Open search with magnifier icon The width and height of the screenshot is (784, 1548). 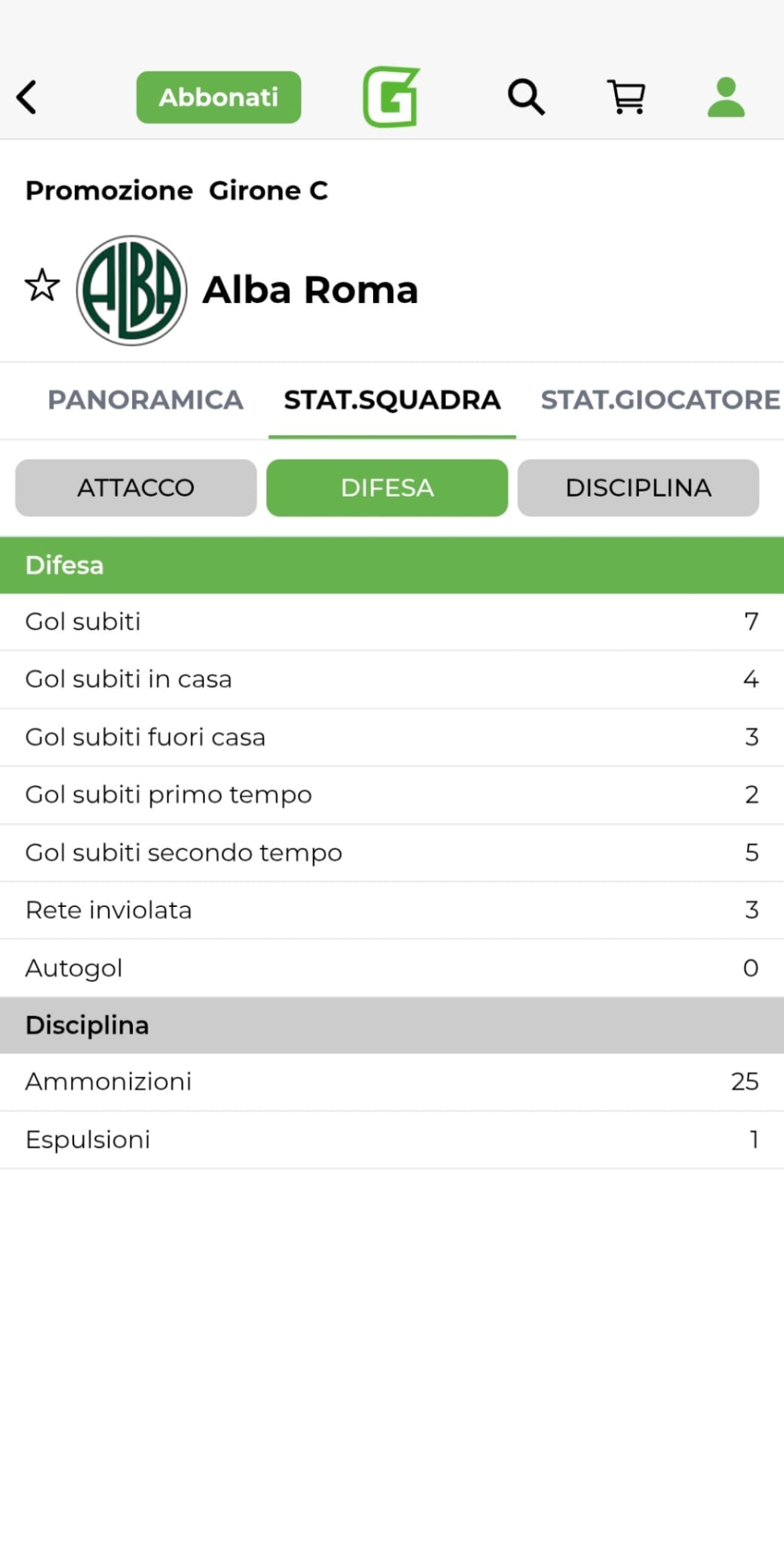526,98
